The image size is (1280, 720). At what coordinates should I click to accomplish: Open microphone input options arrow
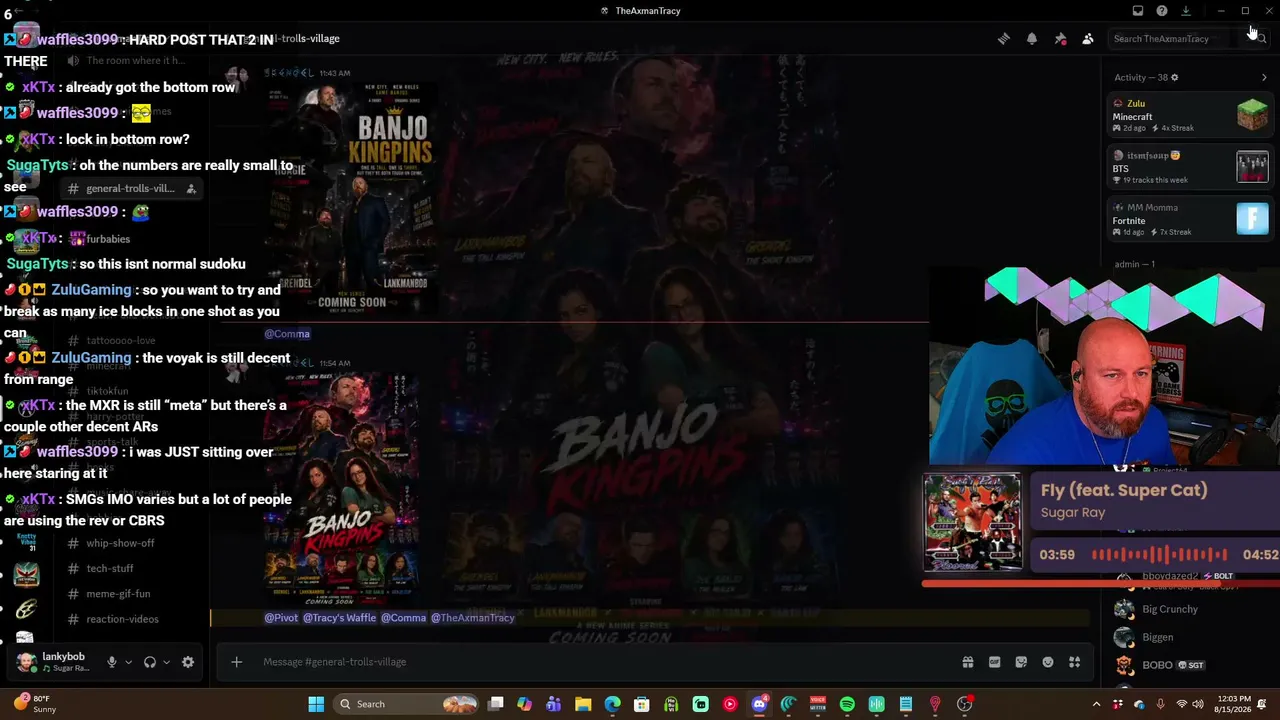[128, 662]
